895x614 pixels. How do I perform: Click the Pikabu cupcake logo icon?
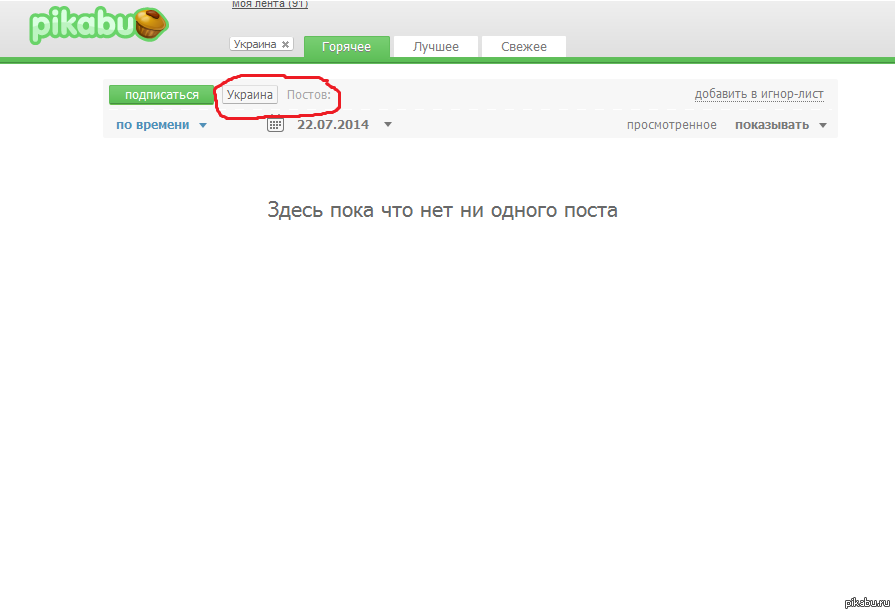[x=150, y=24]
